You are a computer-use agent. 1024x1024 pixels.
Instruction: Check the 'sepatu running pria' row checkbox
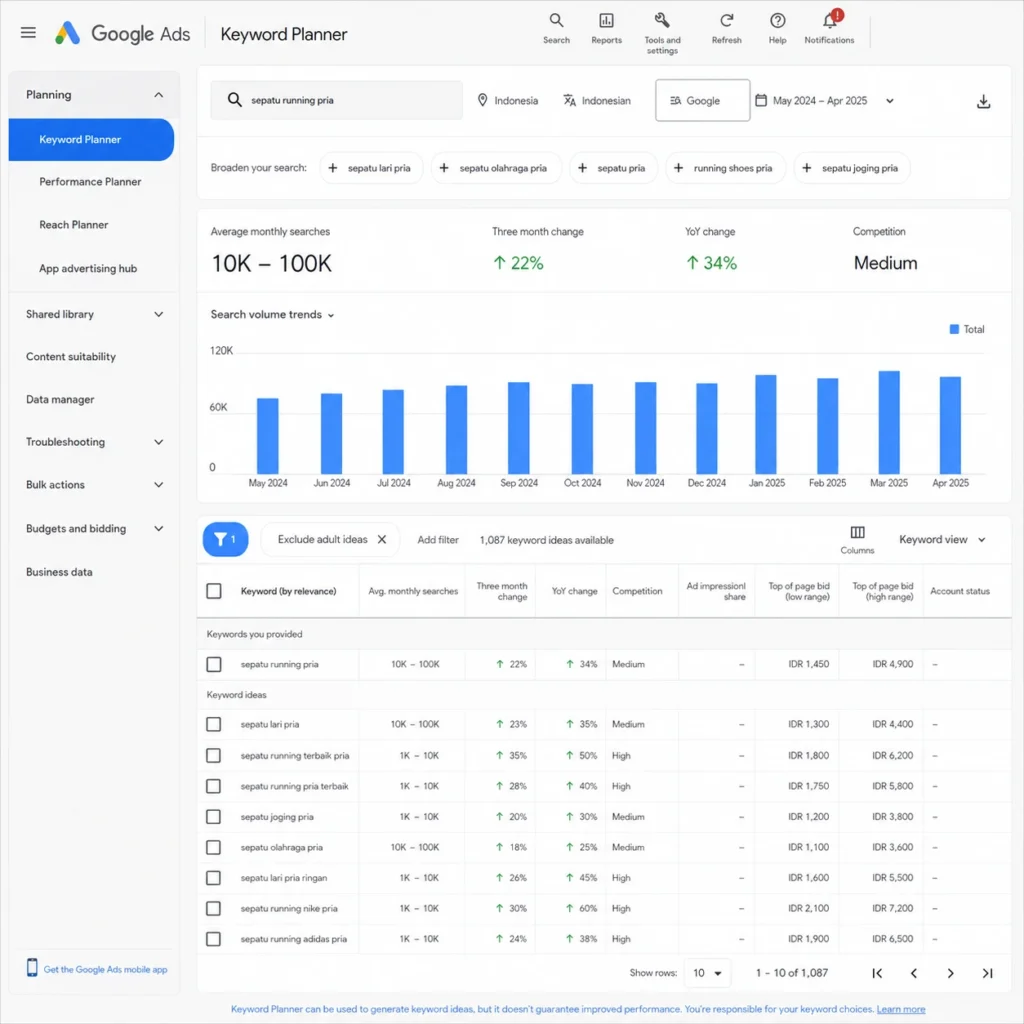(214, 664)
